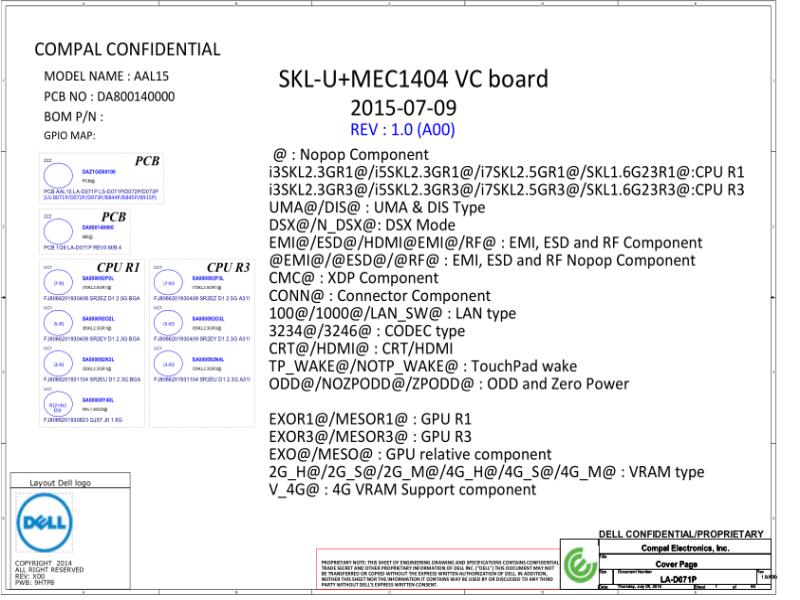Screen dimensions: 800x600
Task: Click the 'QJ57 J0 1.6G' line under CPU R1
Action: point(83,420)
